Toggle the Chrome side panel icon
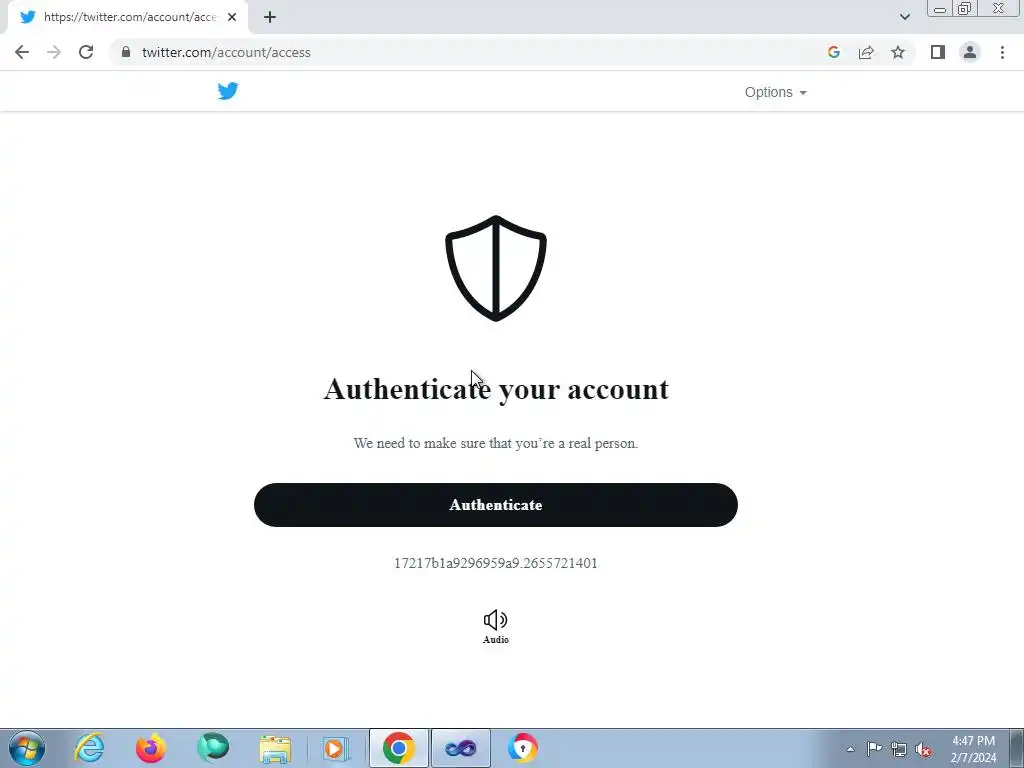 point(938,52)
